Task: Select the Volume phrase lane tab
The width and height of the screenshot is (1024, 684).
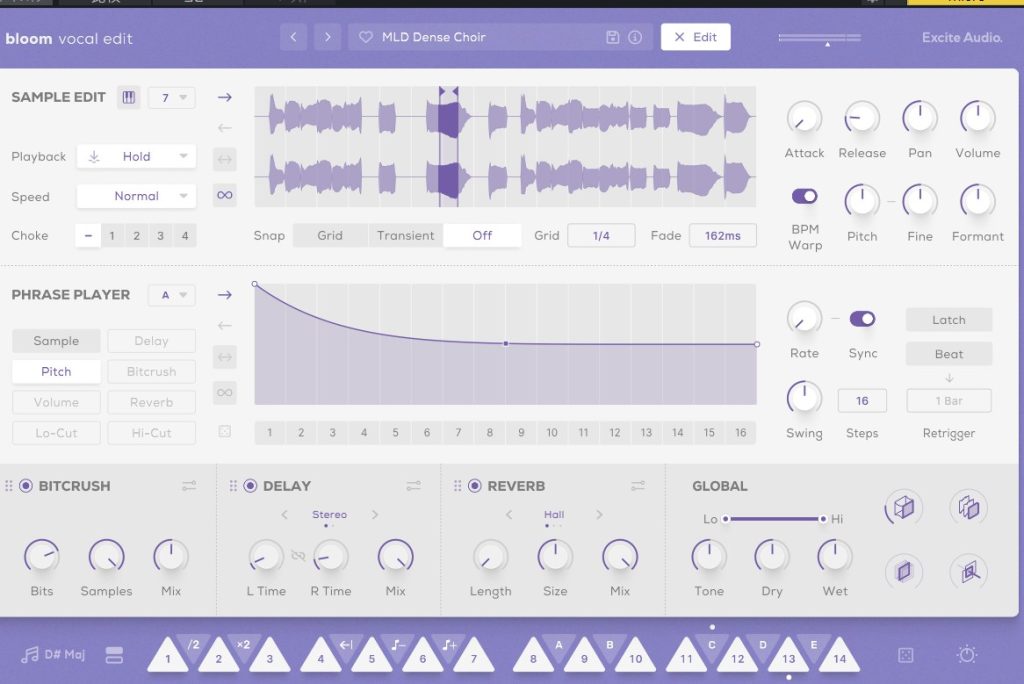Action: [56, 402]
